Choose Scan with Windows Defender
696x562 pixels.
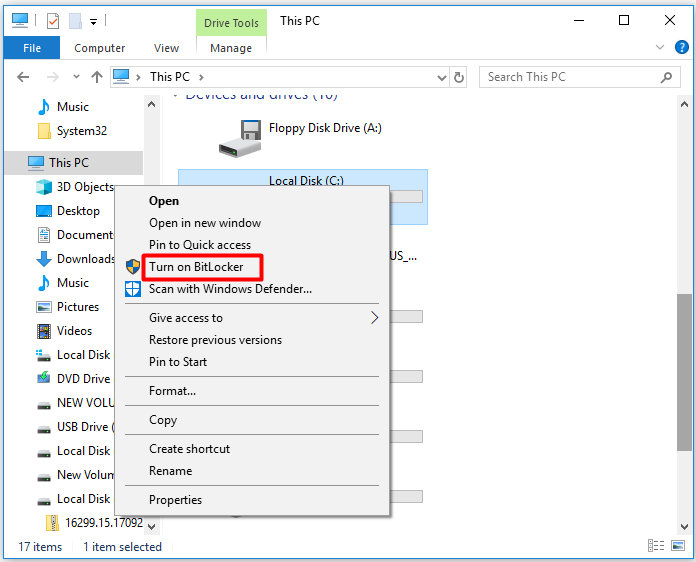(x=252, y=289)
